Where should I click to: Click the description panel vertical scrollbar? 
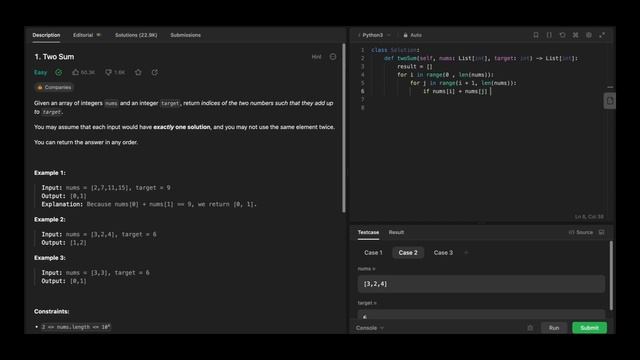344,128
